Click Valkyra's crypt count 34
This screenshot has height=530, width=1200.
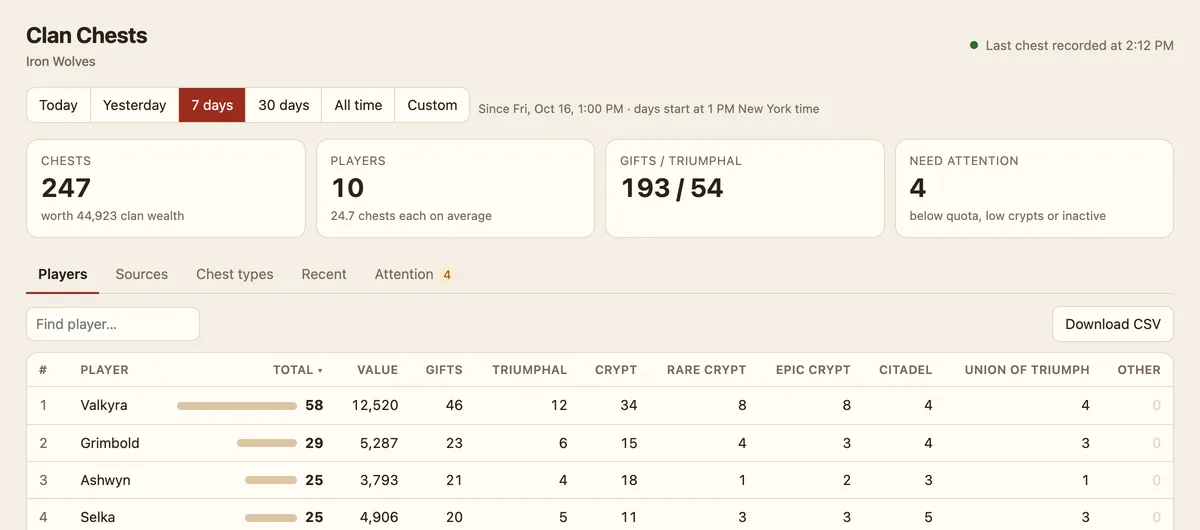tap(629, 406)
